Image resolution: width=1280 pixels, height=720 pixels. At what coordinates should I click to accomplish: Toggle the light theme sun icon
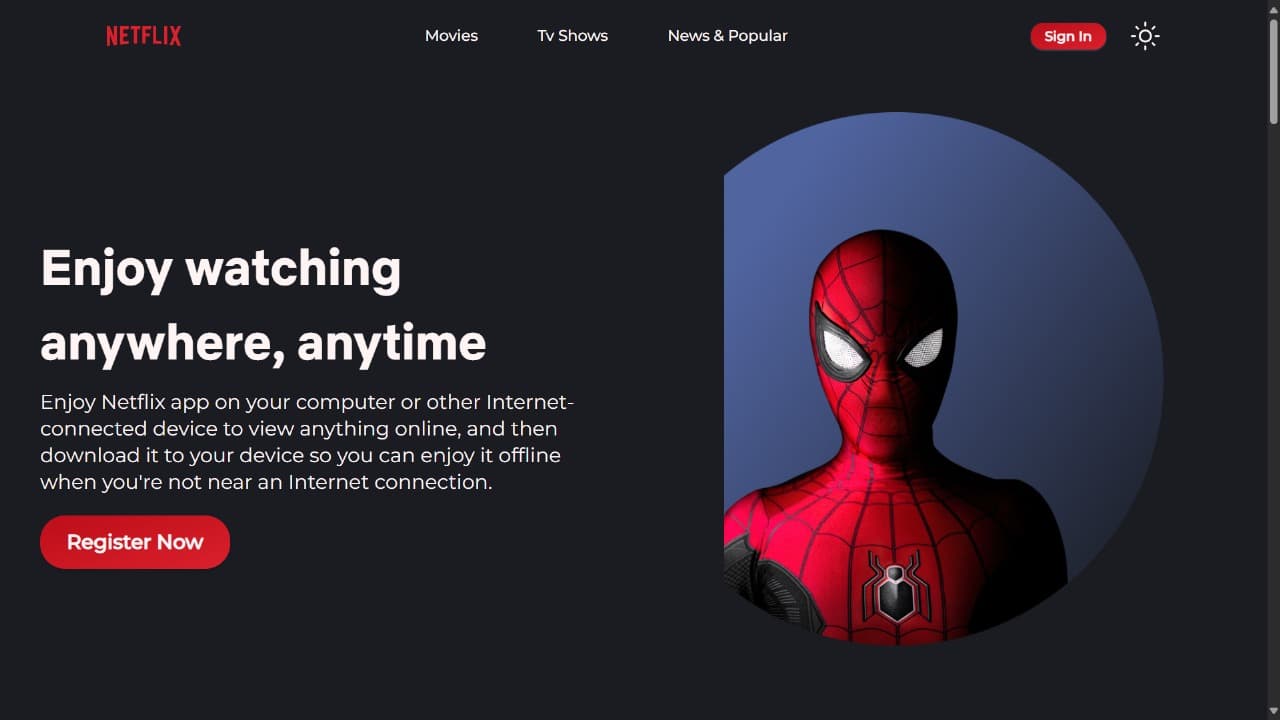[x=1145, y=37]
